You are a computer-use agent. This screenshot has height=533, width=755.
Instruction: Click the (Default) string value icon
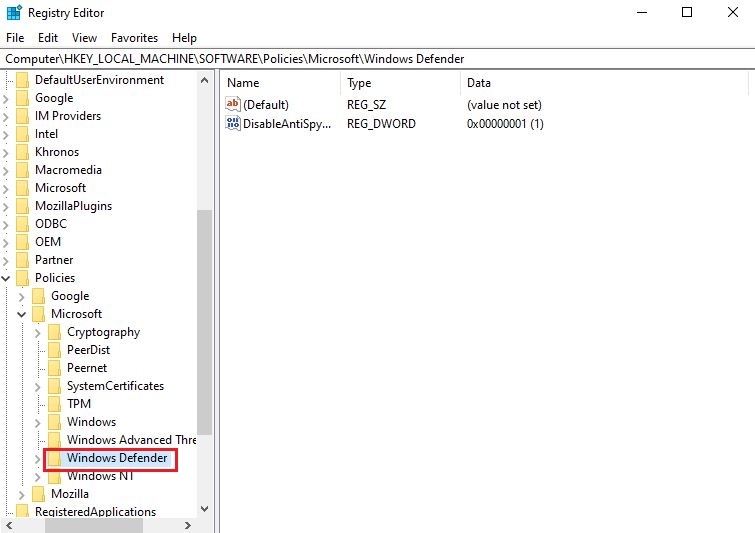(x=233, y=104)
